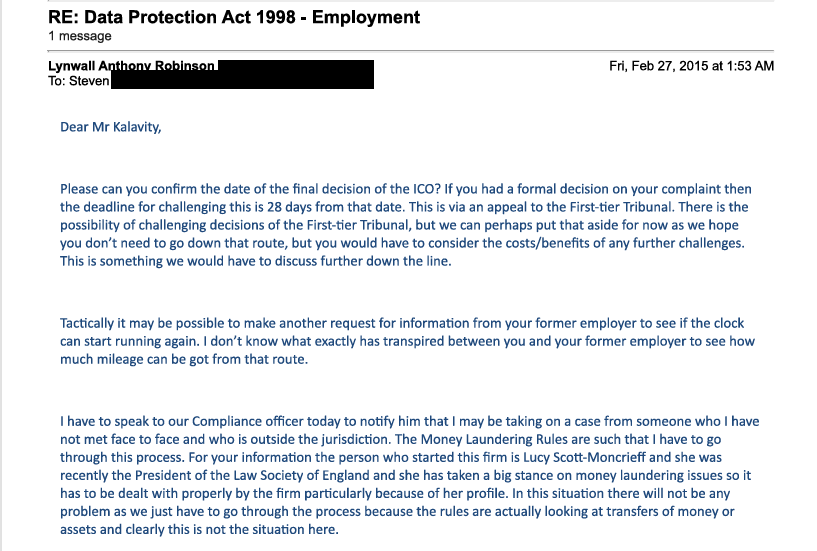Click the blacked-out redaction block in header

(242, 75)
